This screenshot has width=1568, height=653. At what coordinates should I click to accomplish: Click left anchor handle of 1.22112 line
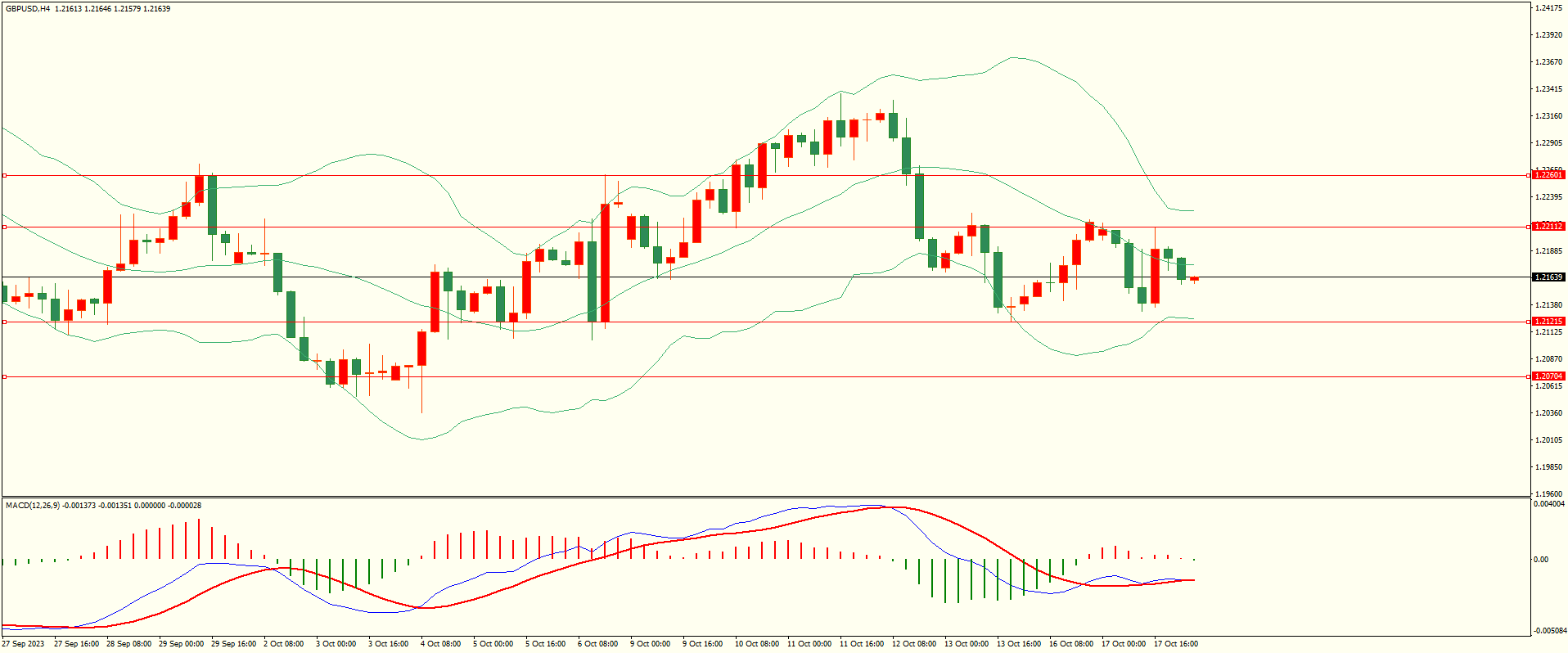click(4, 227)
